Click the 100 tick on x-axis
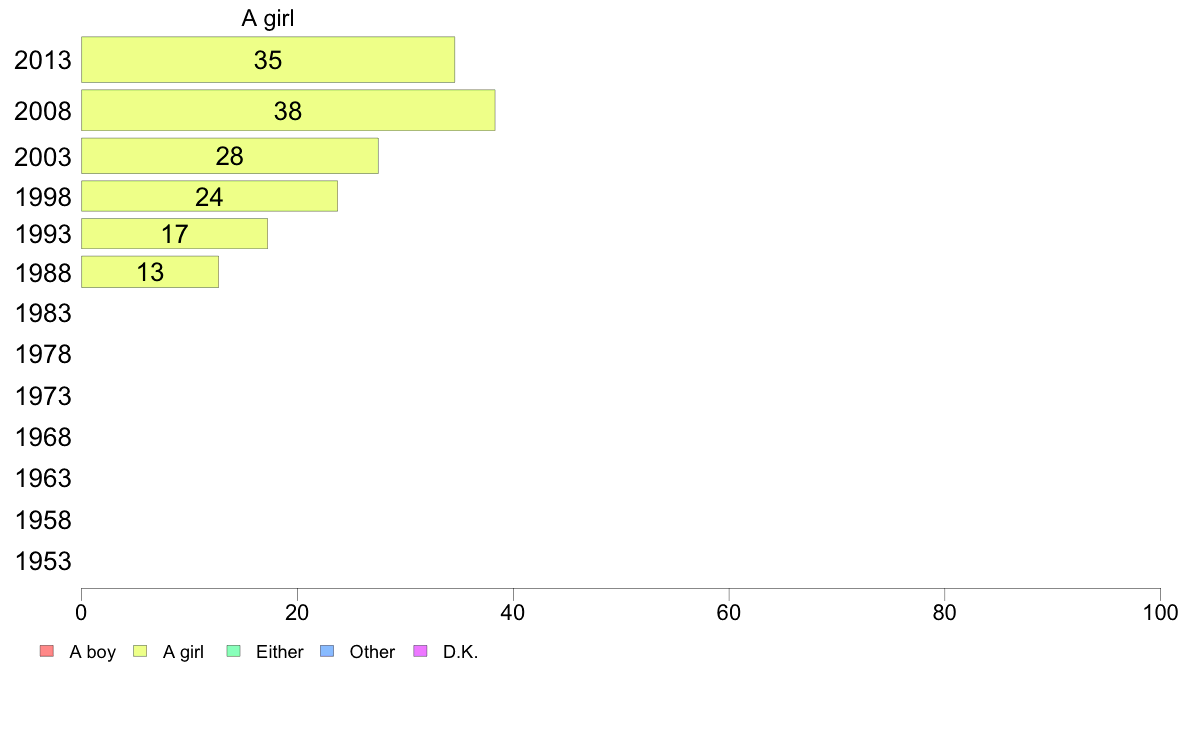The height and width of the screenshot is (736, 1188). tap(1160, 612)
